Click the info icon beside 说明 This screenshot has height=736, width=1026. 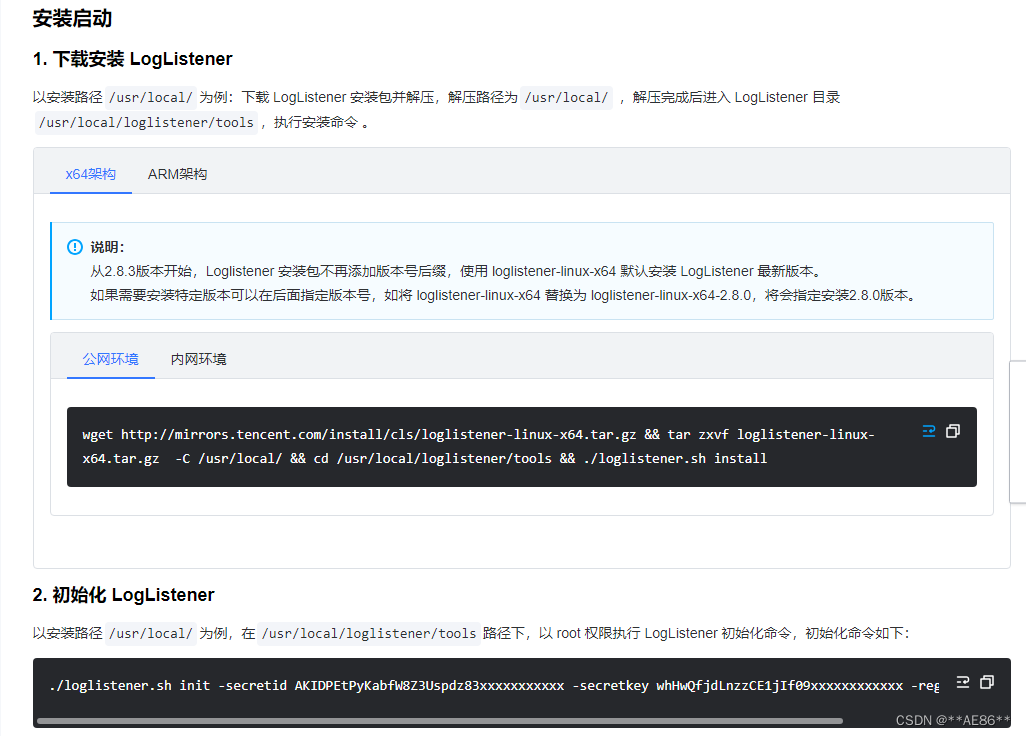click(x=75, y=247)
